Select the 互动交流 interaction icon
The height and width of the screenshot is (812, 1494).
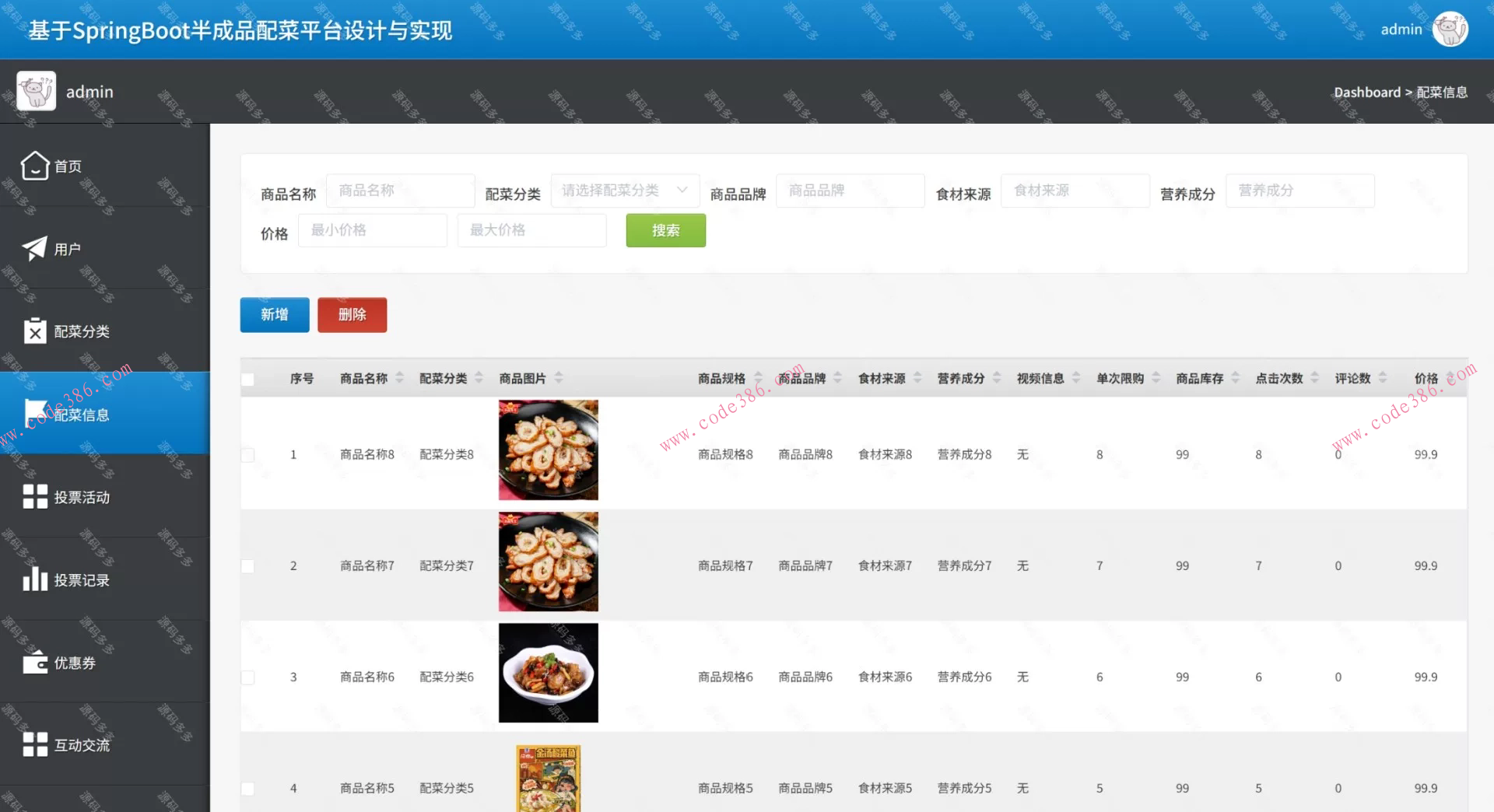(34, 744)
